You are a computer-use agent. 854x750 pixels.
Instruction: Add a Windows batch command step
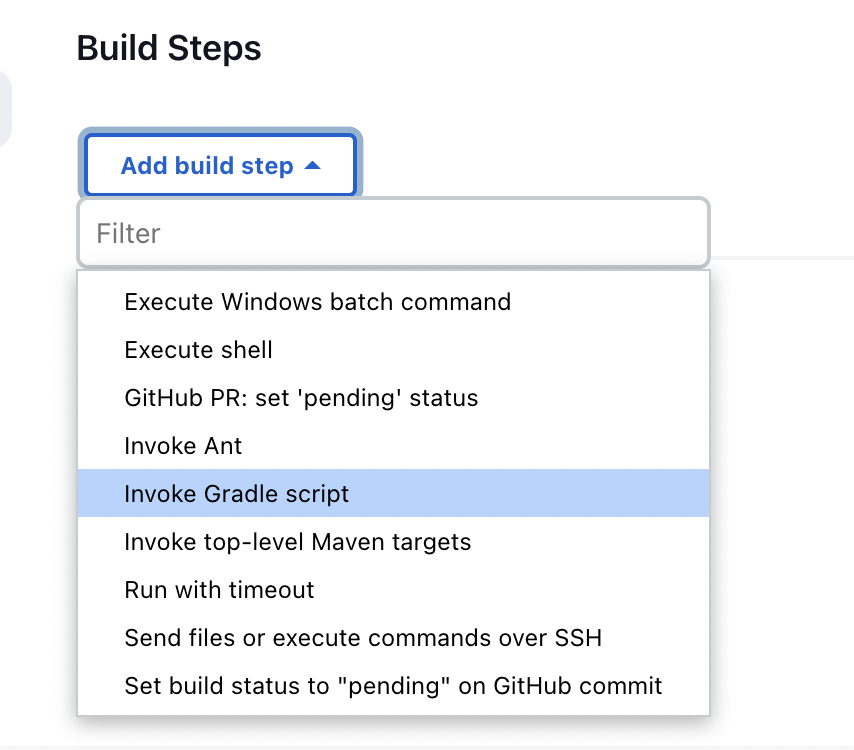click(x=317, y=301)
